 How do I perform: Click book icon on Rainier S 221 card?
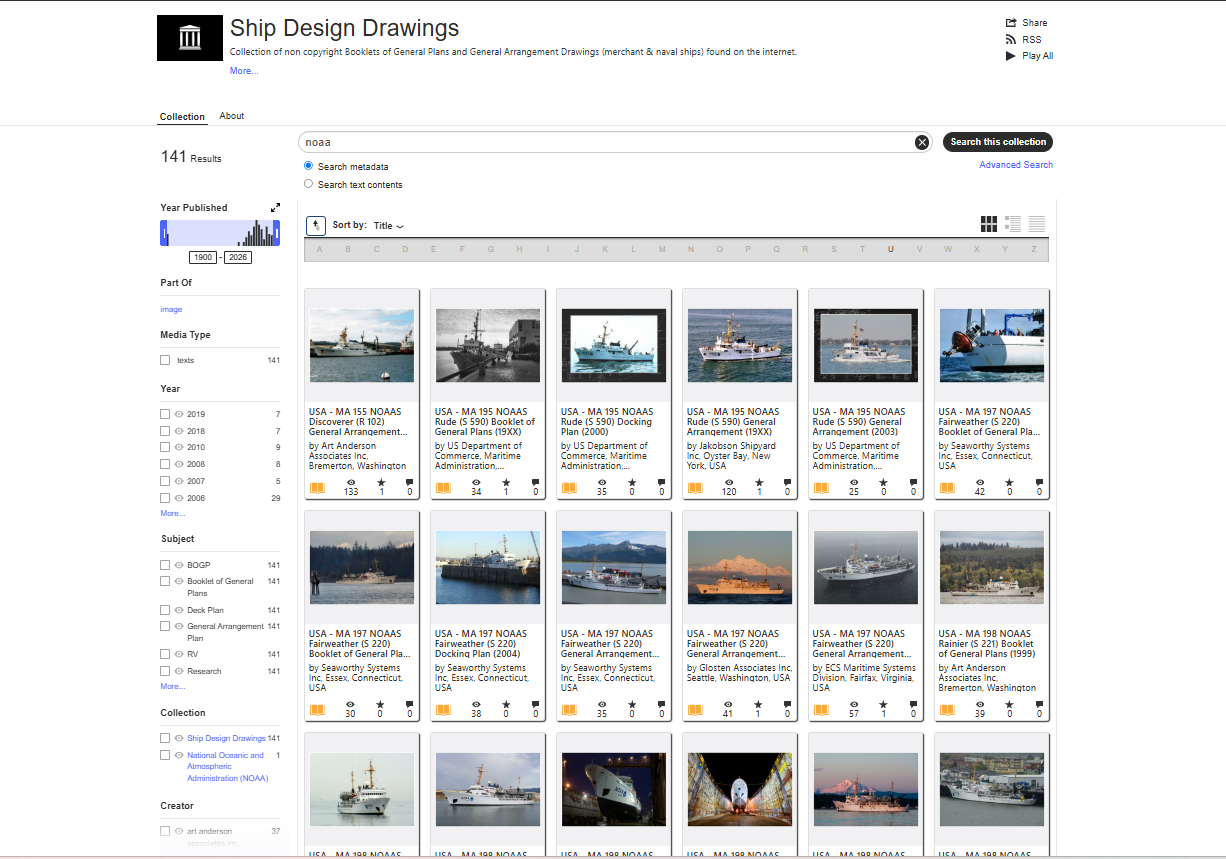(x=948, y=710)
